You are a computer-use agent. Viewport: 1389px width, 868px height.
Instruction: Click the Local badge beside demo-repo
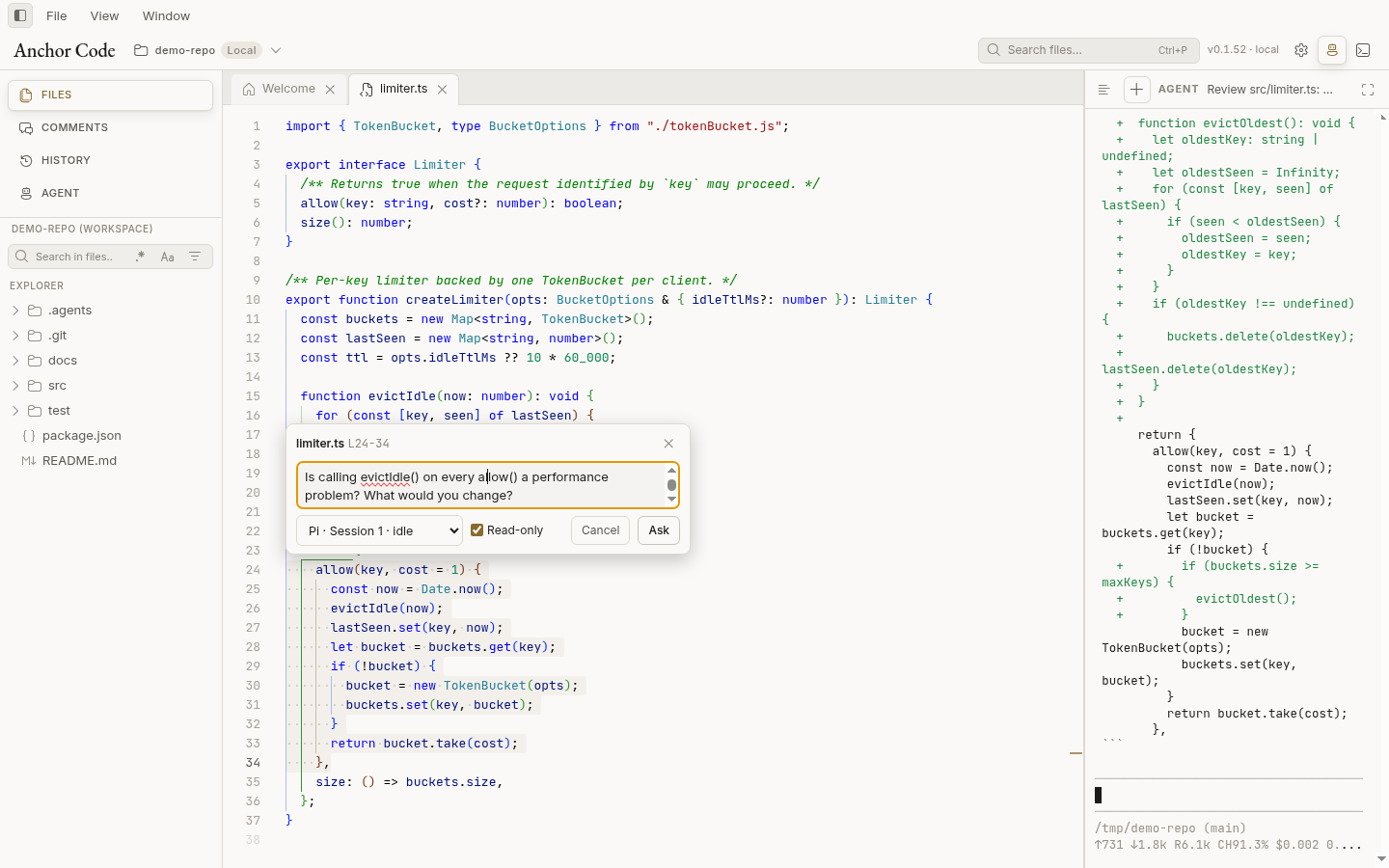point(242,50)
